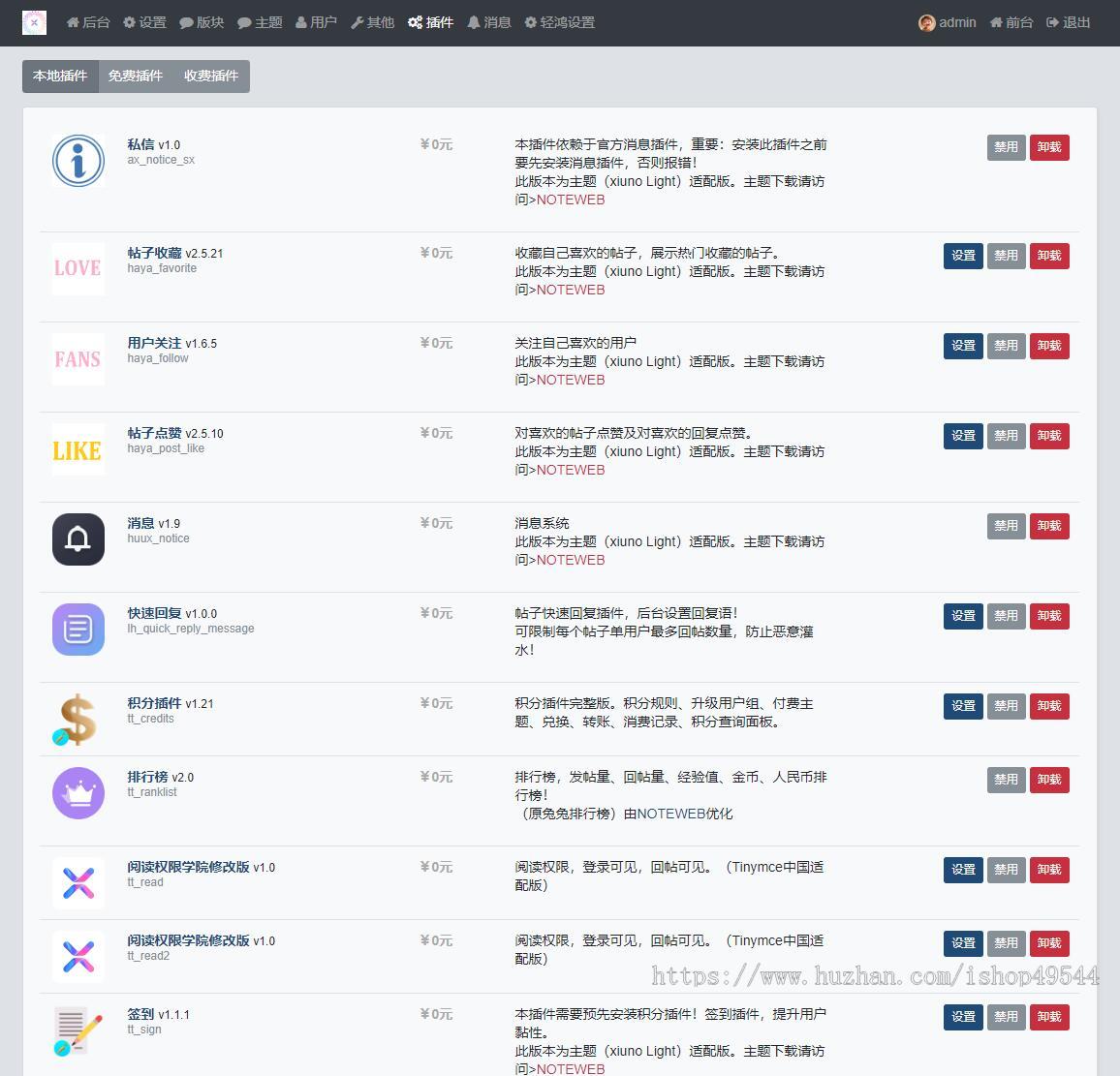The image size is (1120, 1076).
Task: Open settings for 积分插件
Action: coord(963,706)
